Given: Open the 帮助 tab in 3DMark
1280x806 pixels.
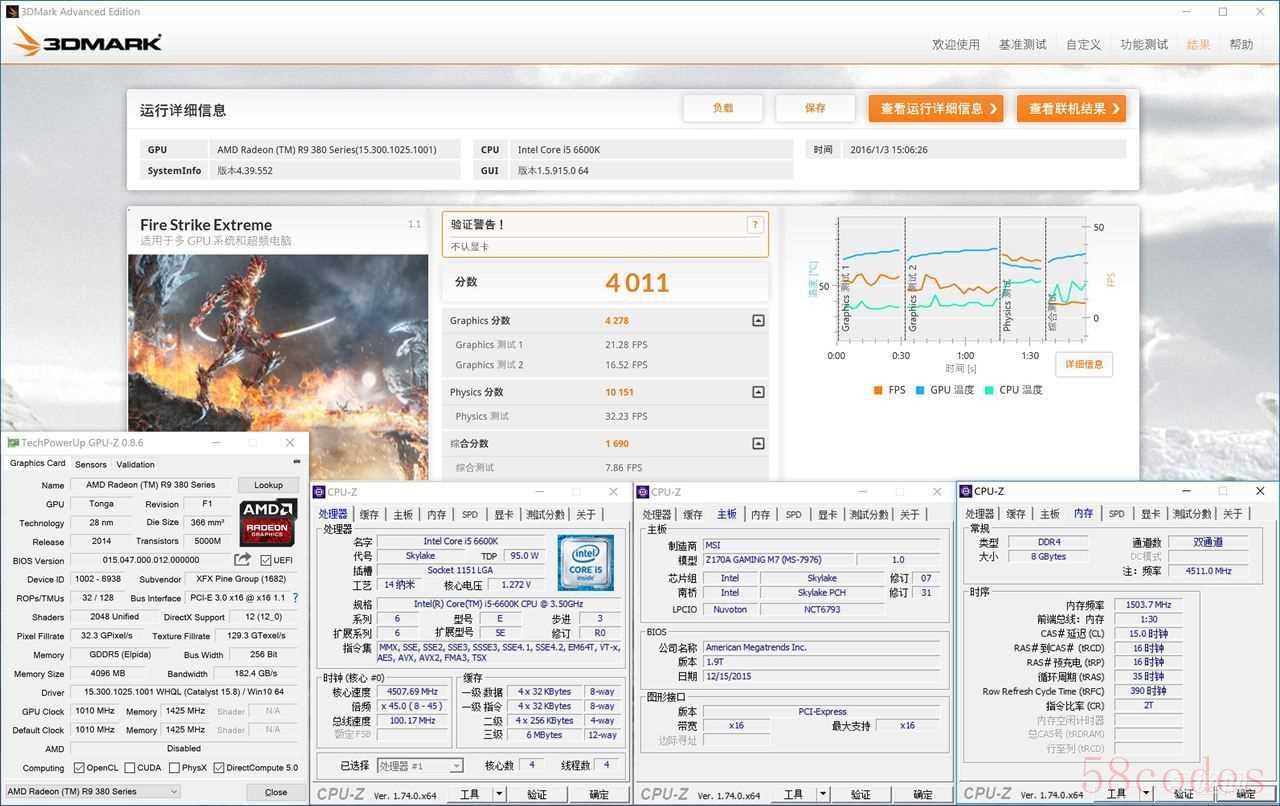Looking at the screenshot, I should pos(1241,44).
